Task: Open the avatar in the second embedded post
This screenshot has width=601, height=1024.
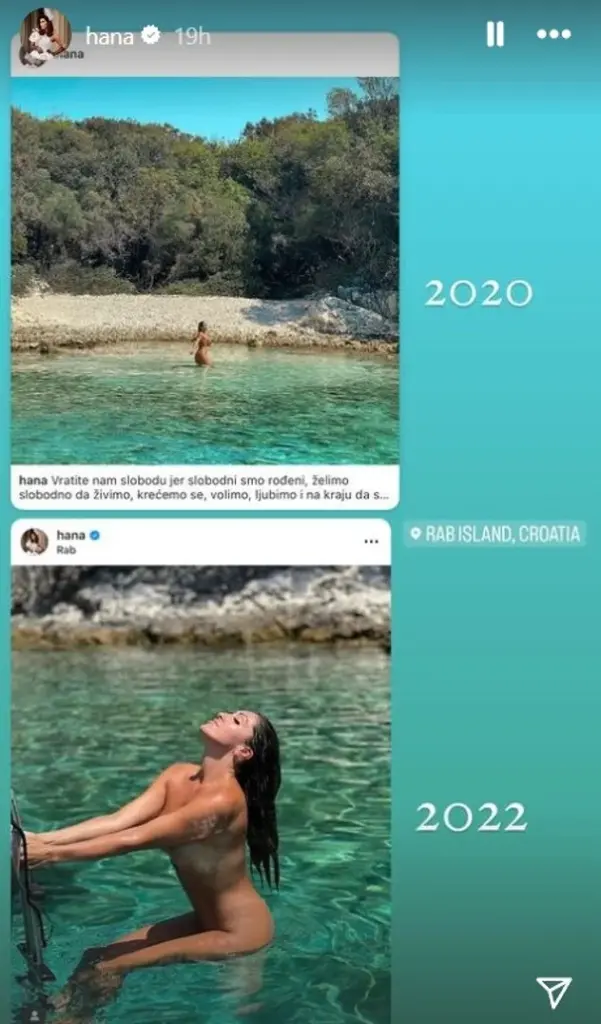Action: 34,541
